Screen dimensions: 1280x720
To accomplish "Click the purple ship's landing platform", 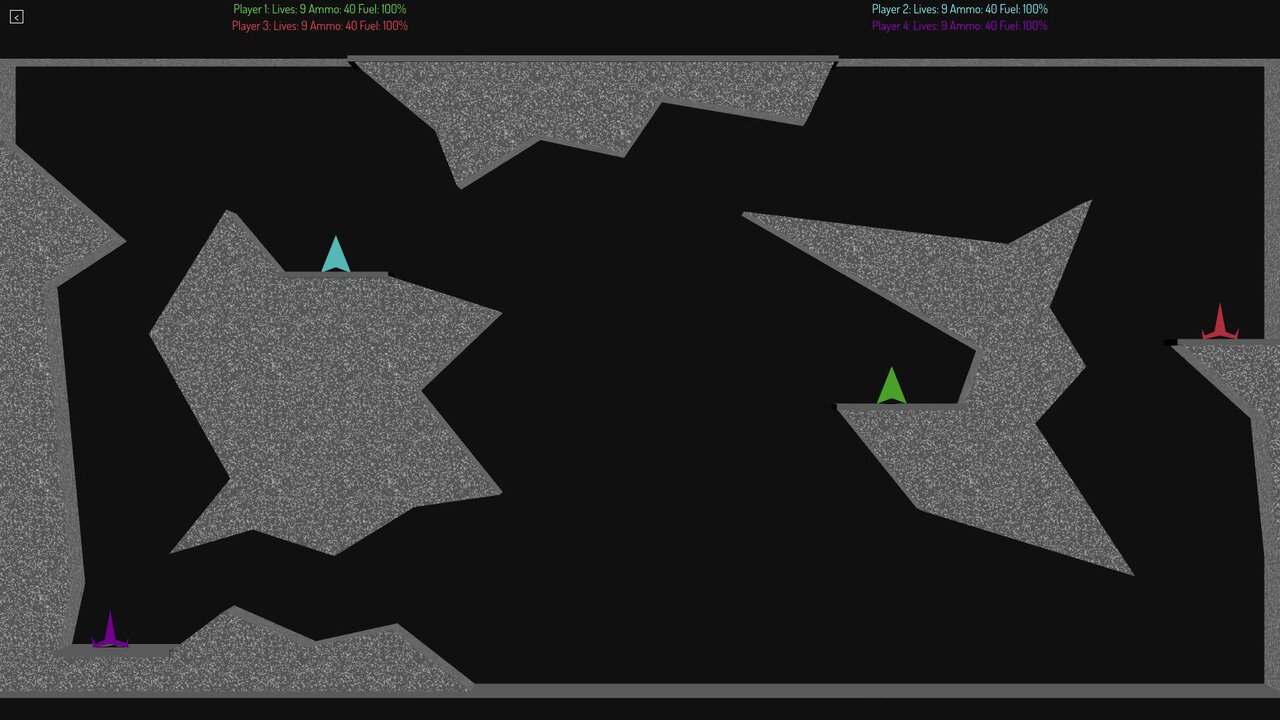I will click(x=115, y=651).
